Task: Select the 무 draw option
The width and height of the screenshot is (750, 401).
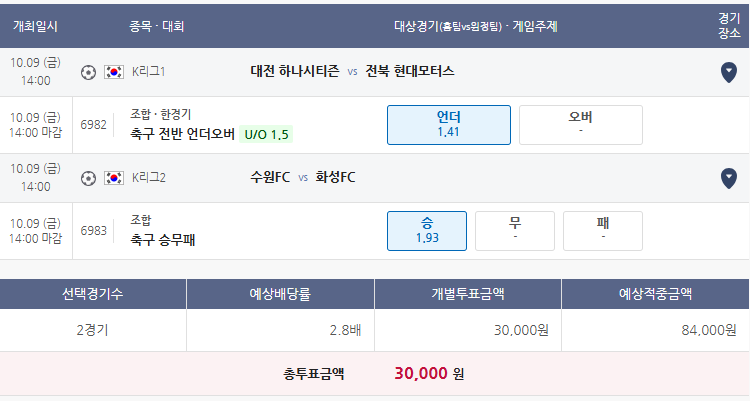Action: coord(515,231)
